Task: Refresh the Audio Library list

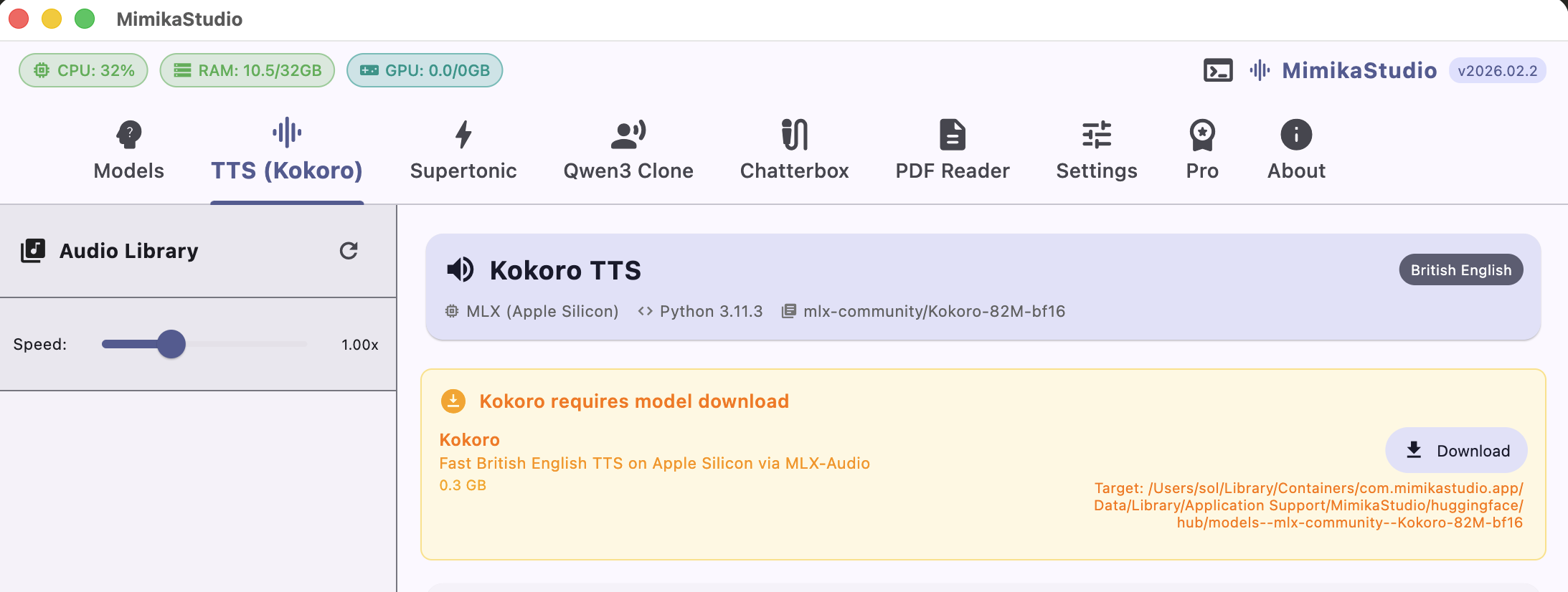Action: [348, 251]
